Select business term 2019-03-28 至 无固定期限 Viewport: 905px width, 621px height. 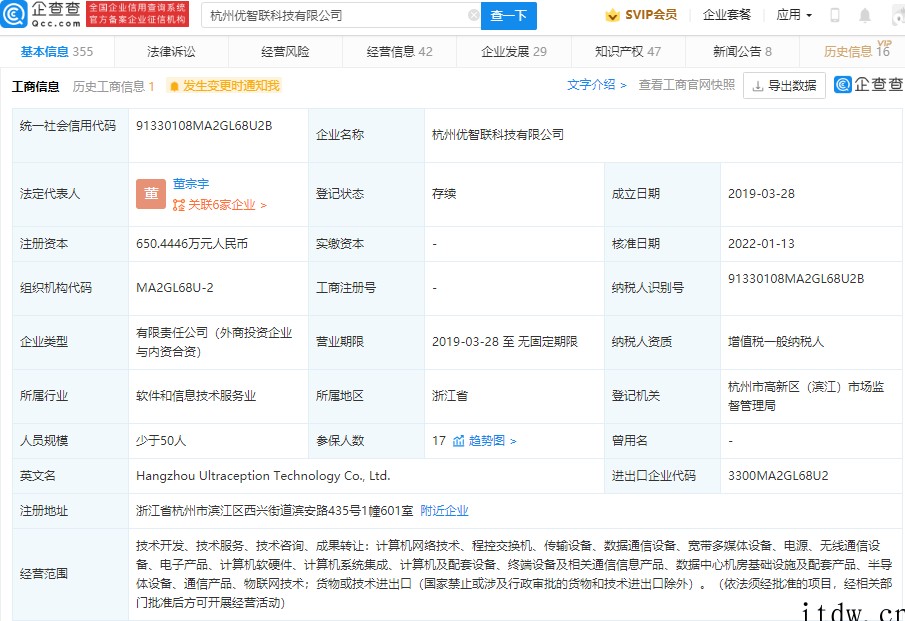[x=504, y=342]
